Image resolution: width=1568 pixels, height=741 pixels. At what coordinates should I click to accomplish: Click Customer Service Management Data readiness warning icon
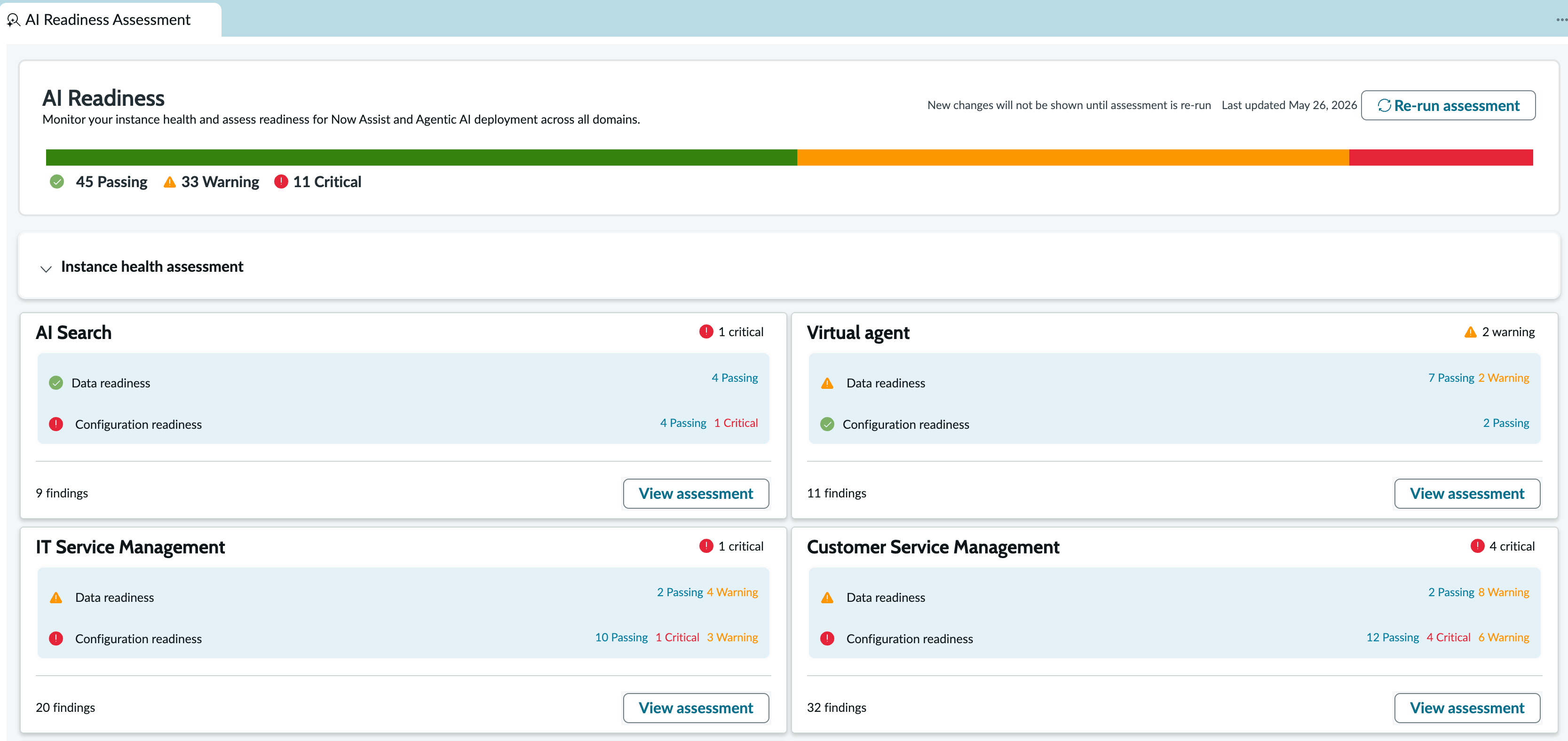click(827, 598)
